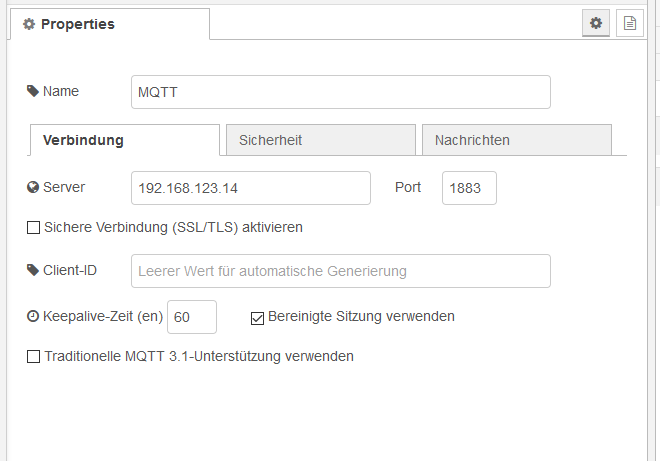Switch to the Sicherheit tab

[x=321, y=140]
